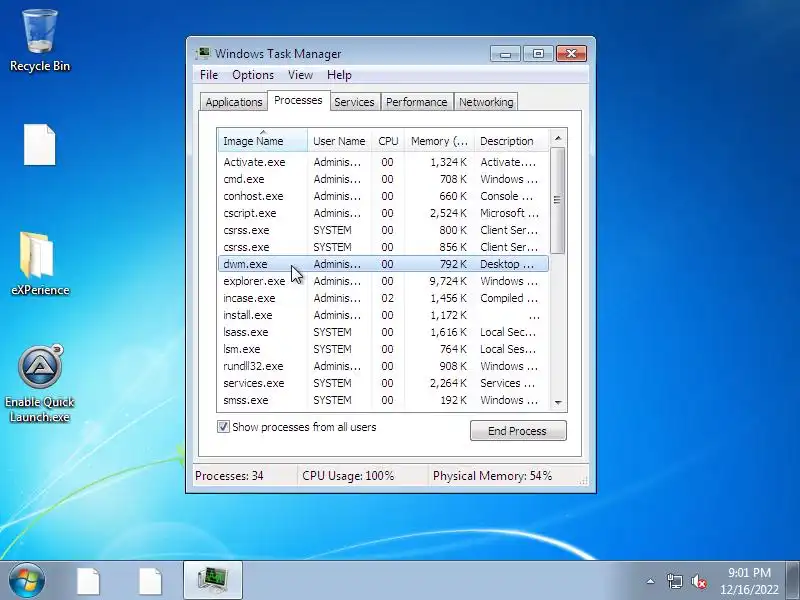Open the File menu

pos(209,75)
